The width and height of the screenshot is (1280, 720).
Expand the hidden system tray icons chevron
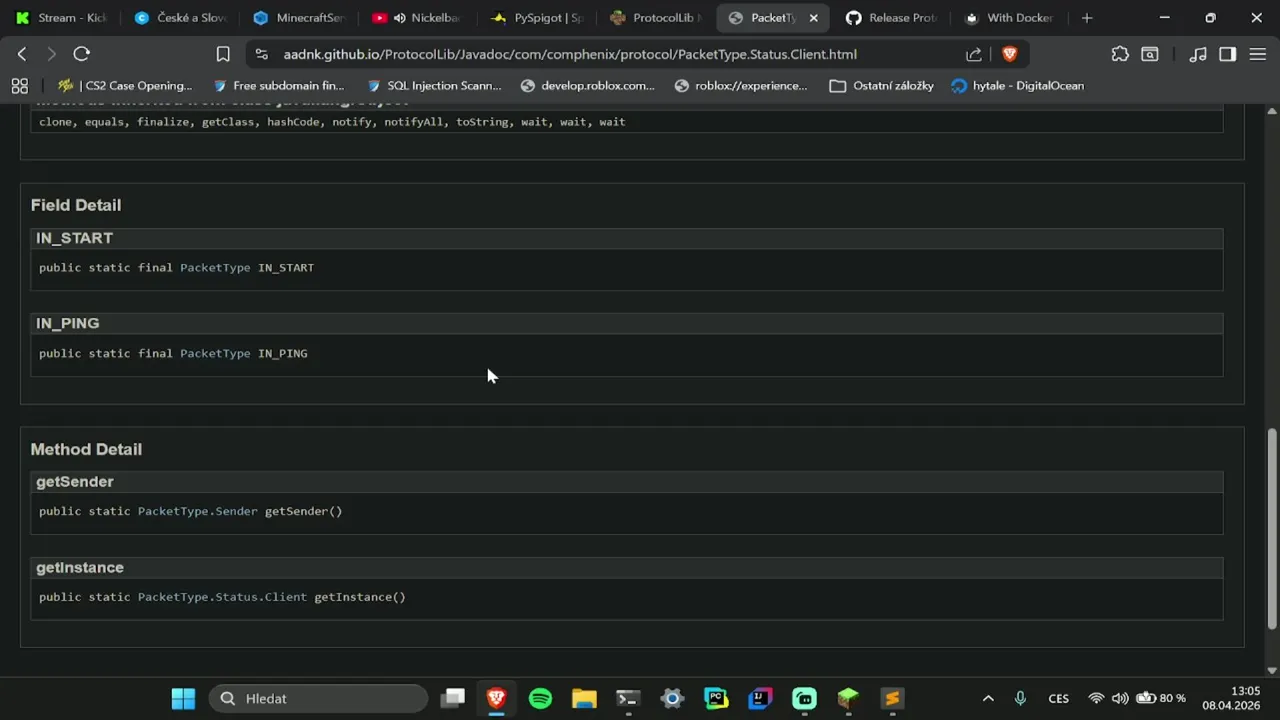coord(988,698)
